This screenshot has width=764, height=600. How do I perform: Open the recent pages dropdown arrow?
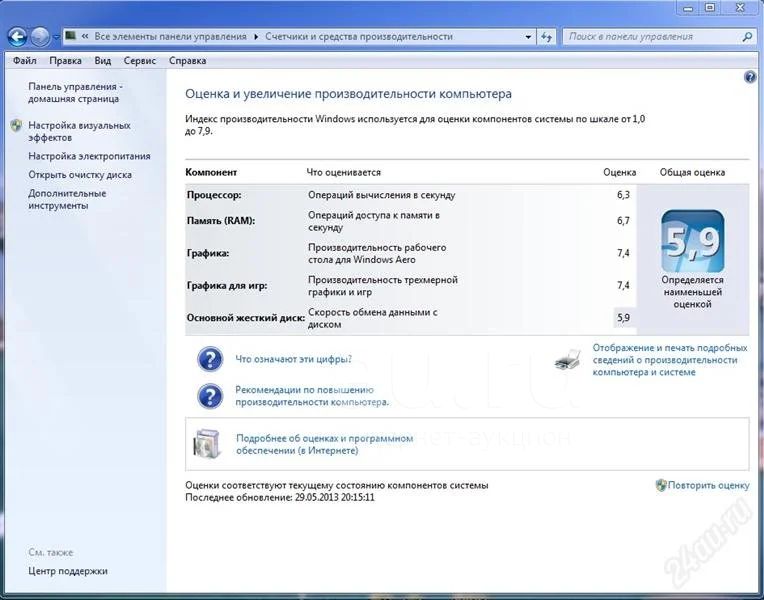pyautogui.click(x=56, y=37)
